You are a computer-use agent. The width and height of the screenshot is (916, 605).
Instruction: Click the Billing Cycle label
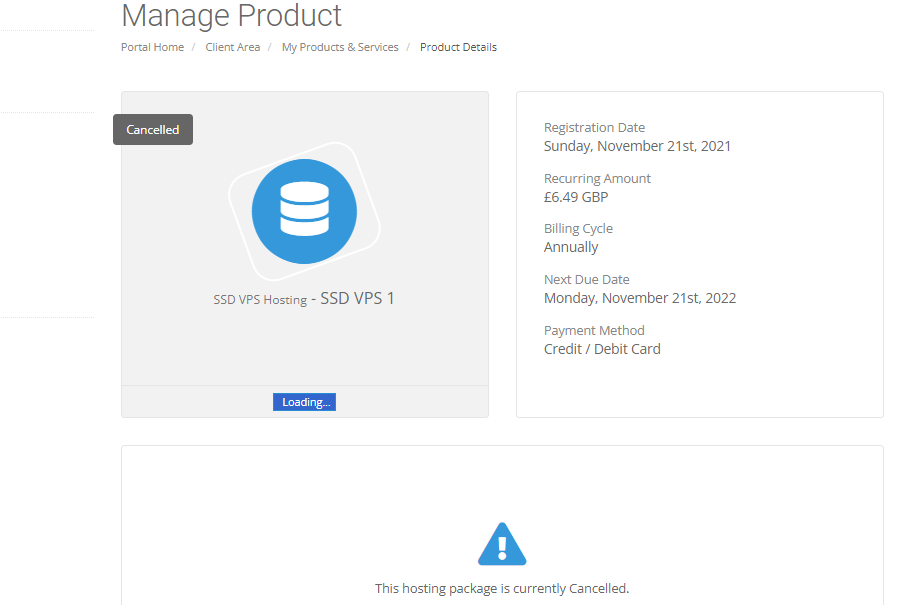point(578,229)
